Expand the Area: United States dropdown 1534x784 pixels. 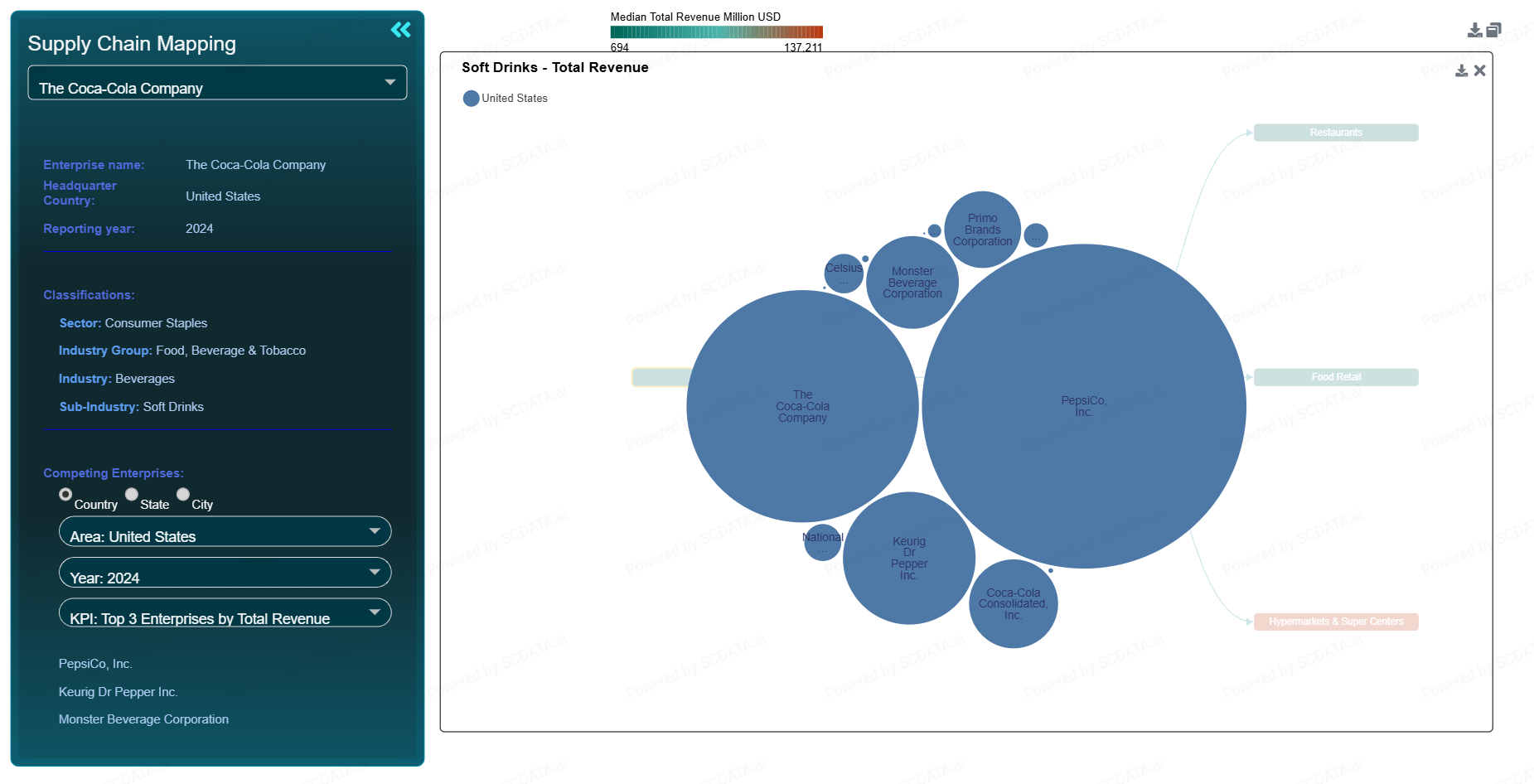(x=225, y=531)
